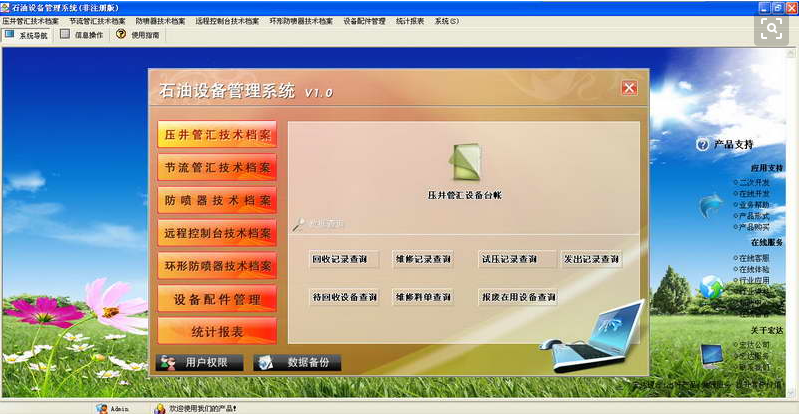Viewport: 800px width, 414px height.
Task: Click the 试压记录查询 button
Action: 517,259
